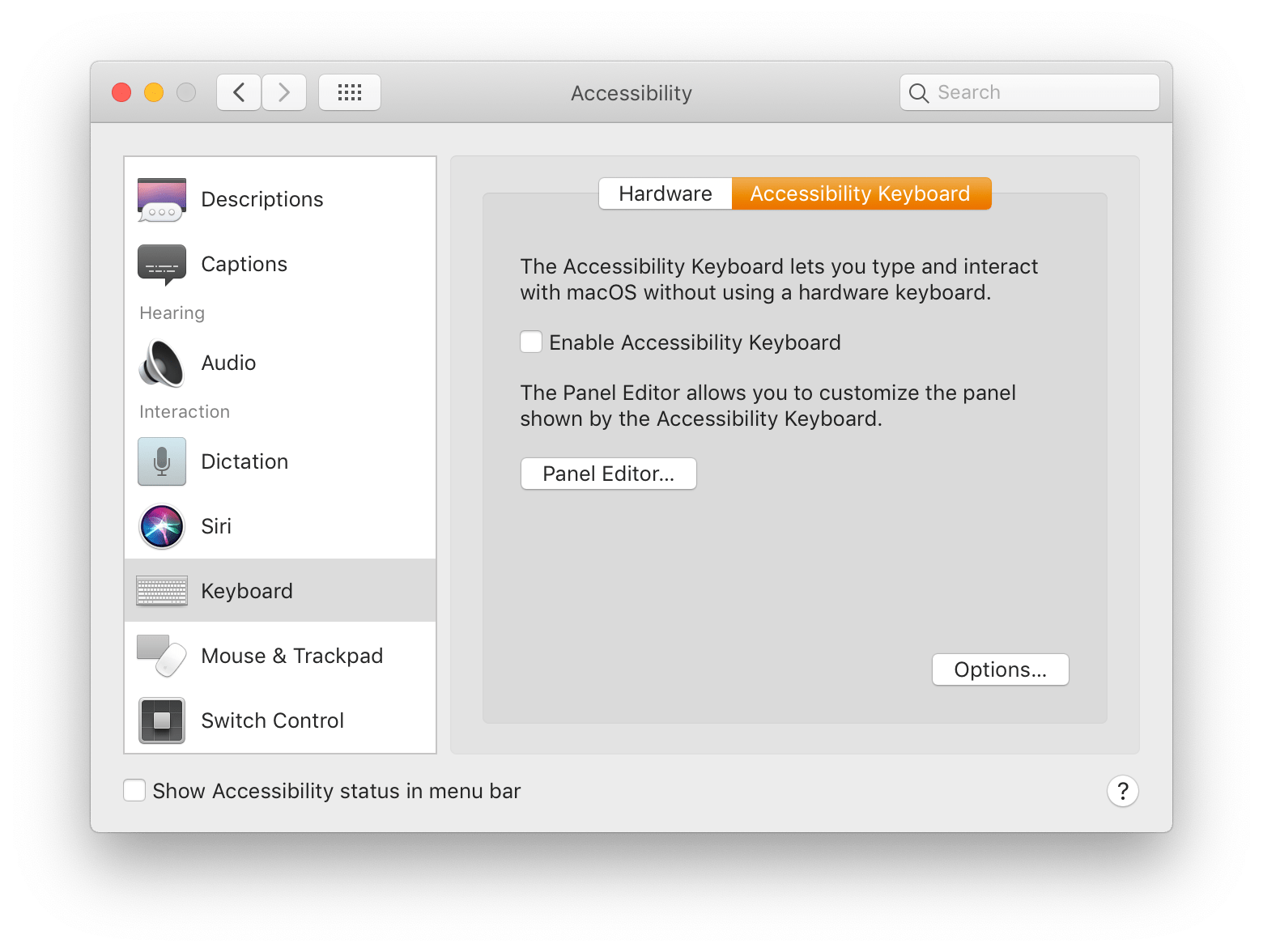Click the Dictation microphone icon

coord(162,461)
